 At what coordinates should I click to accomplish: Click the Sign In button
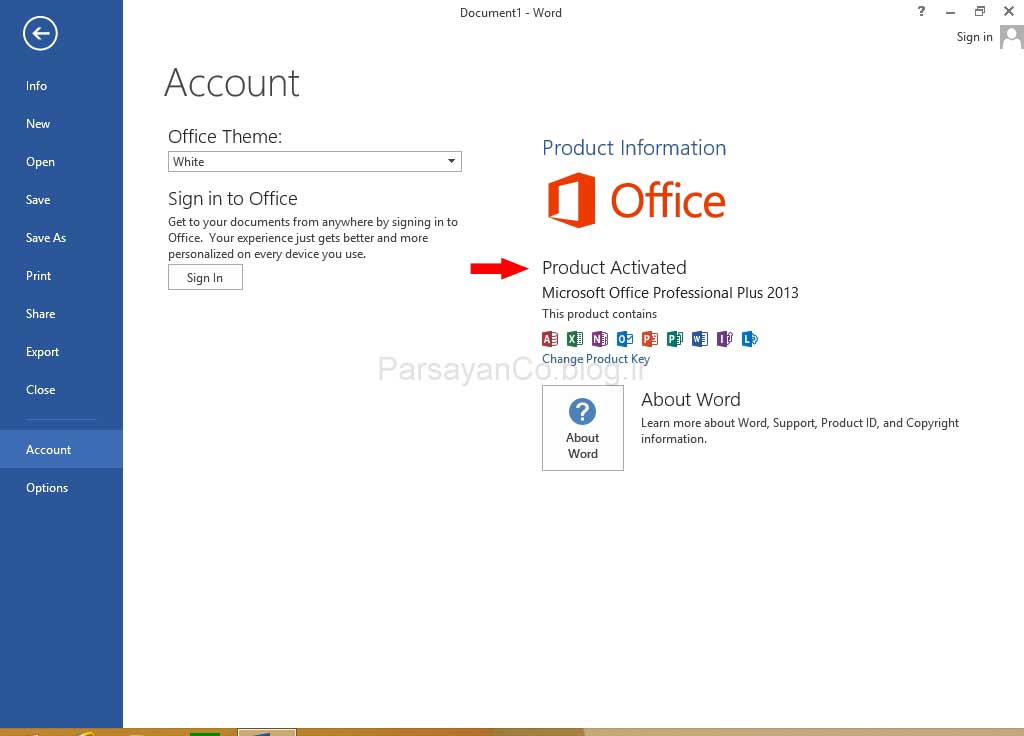tap(205, 278)
